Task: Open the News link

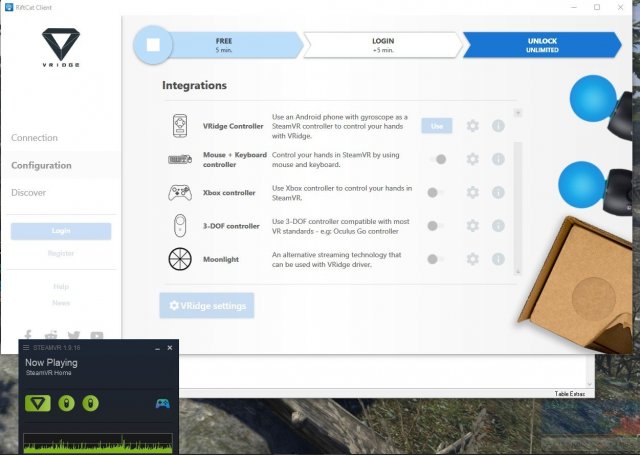Action: click(x=61, y=303)
